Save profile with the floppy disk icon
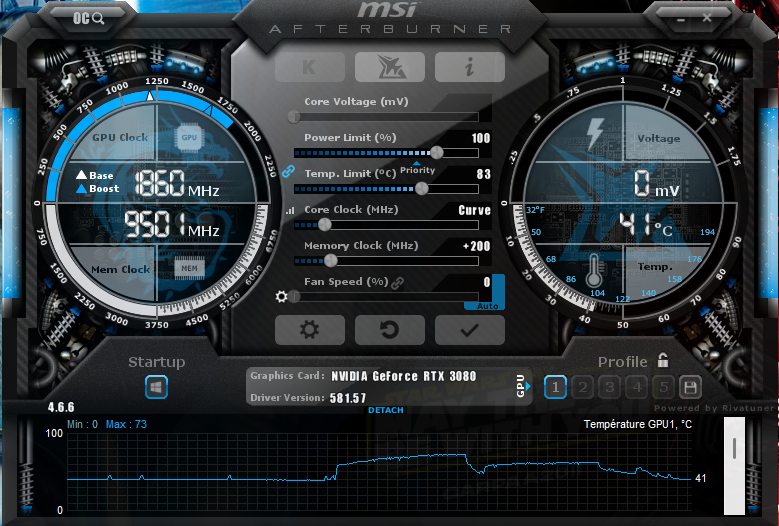Image resolution: width=779 pixels, height=526 pixels. (x=689, y=387)
